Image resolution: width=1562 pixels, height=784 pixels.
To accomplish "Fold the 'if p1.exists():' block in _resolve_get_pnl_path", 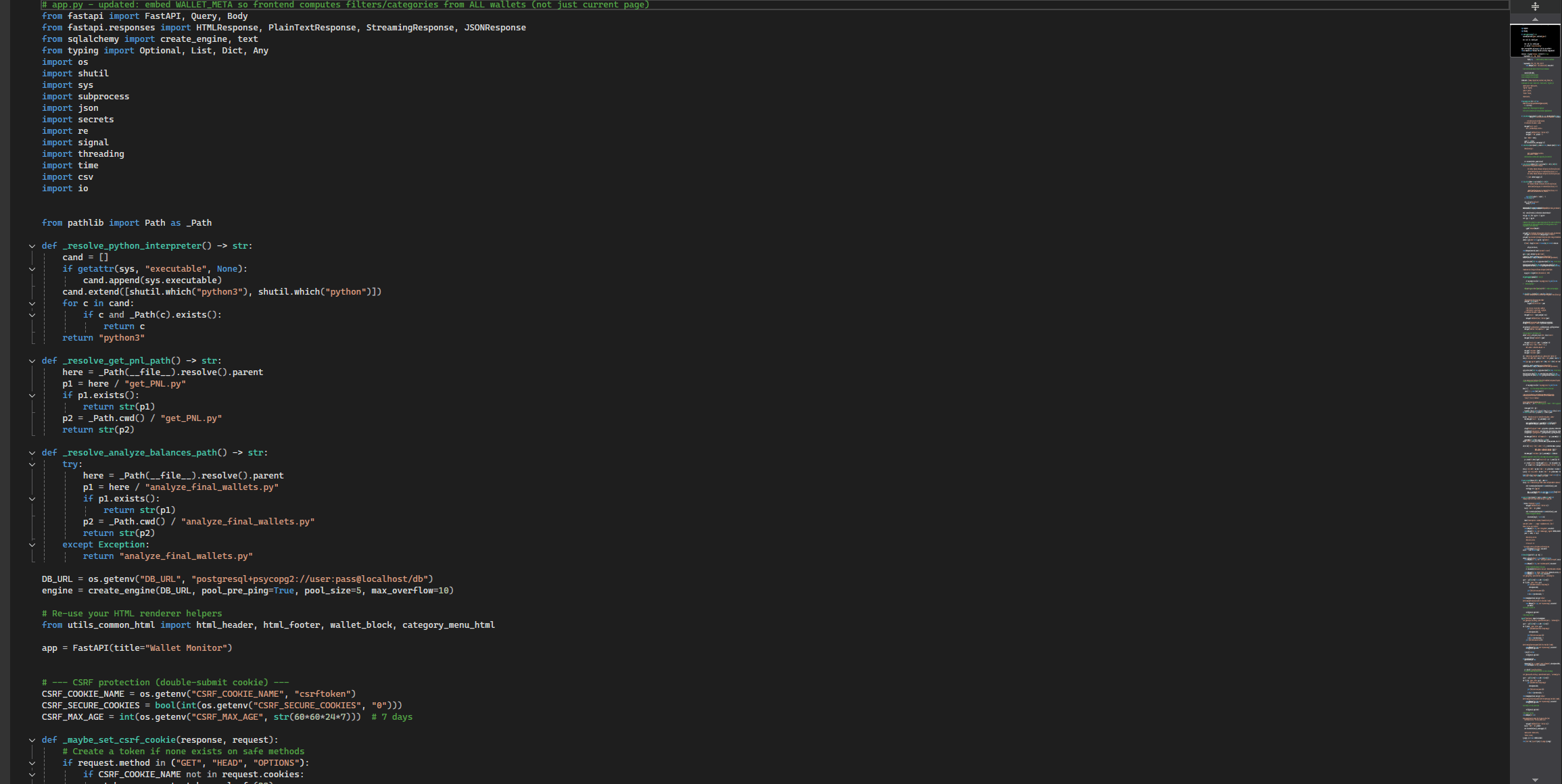I will (32, 395).
